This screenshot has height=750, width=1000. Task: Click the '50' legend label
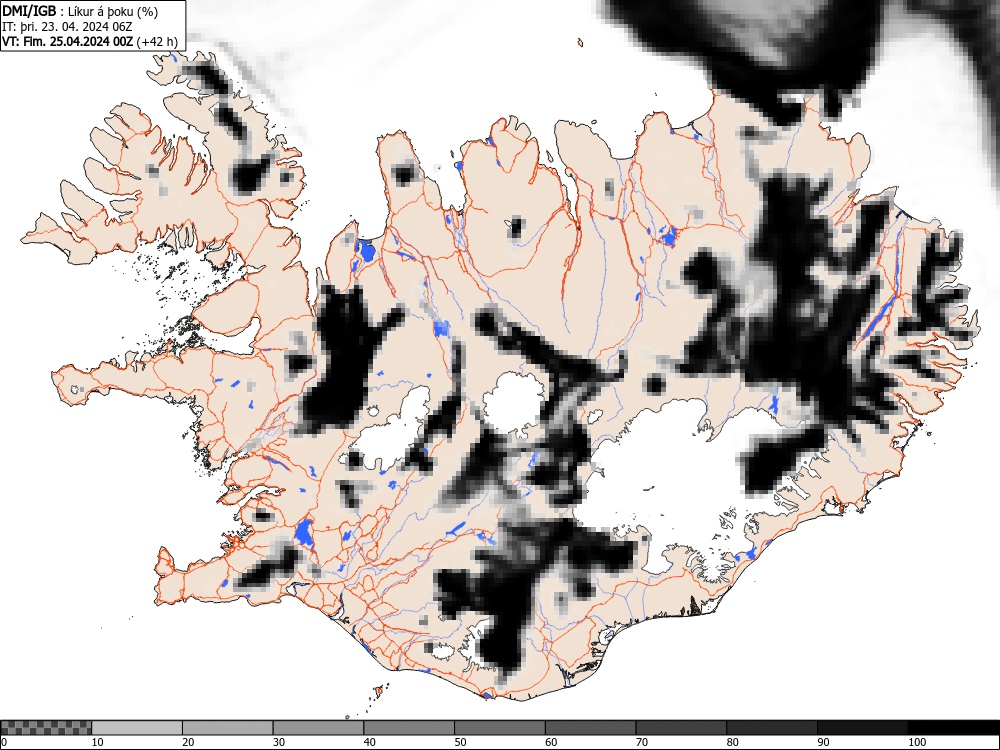460,742
